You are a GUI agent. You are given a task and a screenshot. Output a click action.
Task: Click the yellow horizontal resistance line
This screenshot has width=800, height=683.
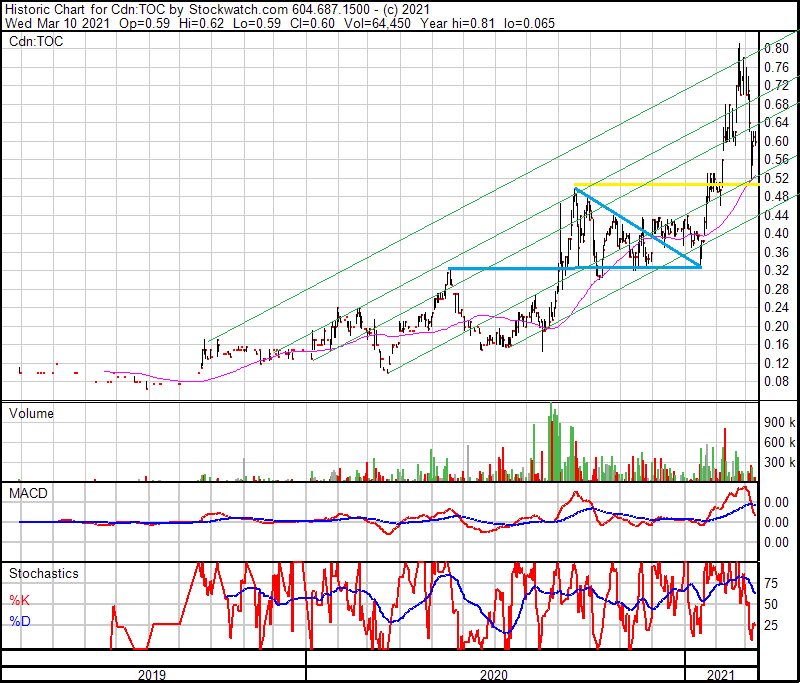coord(666,184)
